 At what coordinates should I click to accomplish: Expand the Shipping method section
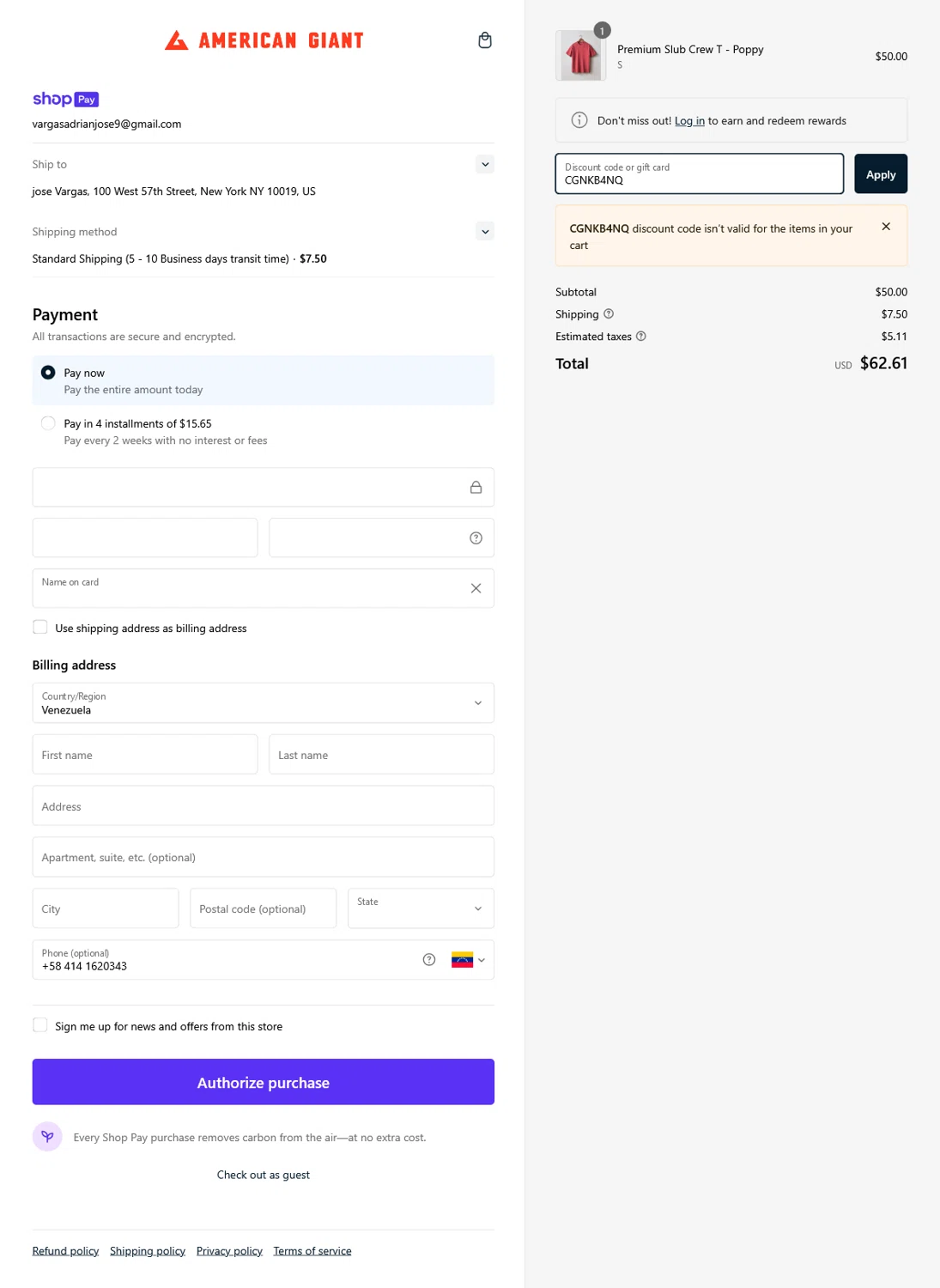click(485, 231)
